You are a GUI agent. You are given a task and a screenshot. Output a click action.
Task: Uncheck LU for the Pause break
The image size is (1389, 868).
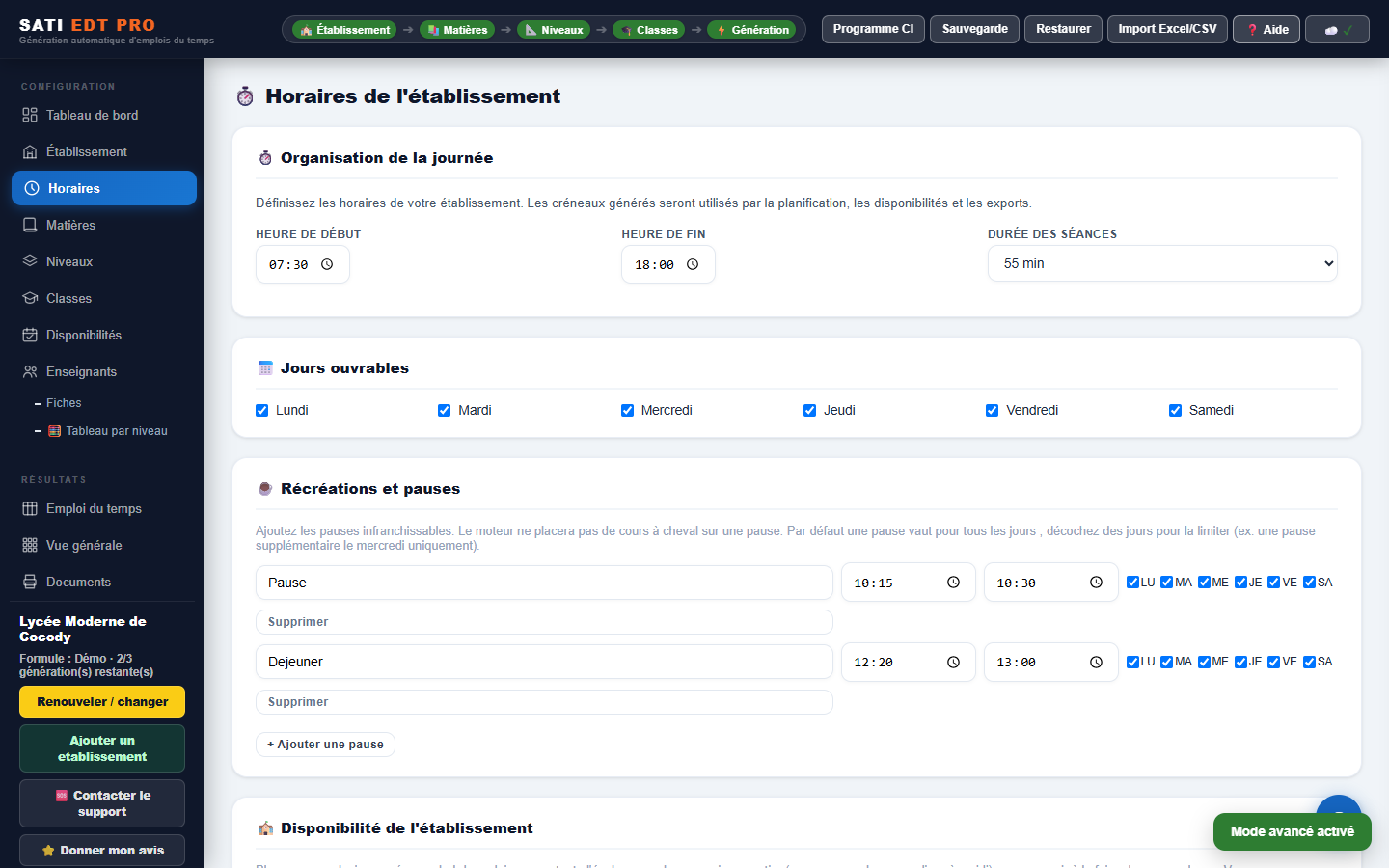point(1132,583)
